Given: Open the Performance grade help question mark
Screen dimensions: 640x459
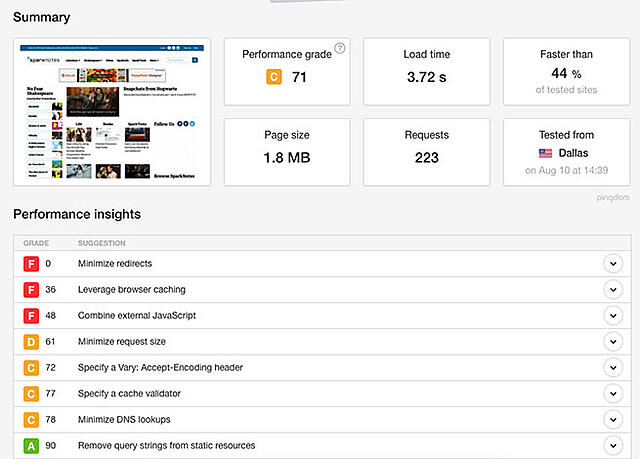Looking at the screenshot, I should [x=340, y=49].
